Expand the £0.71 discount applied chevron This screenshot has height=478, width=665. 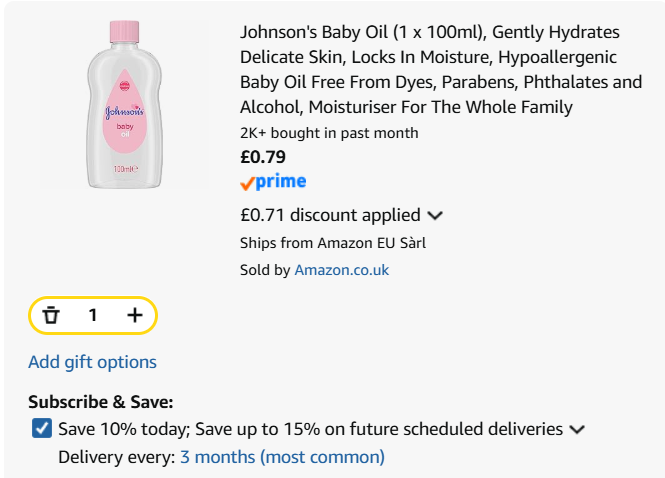(x=435, y=215)
